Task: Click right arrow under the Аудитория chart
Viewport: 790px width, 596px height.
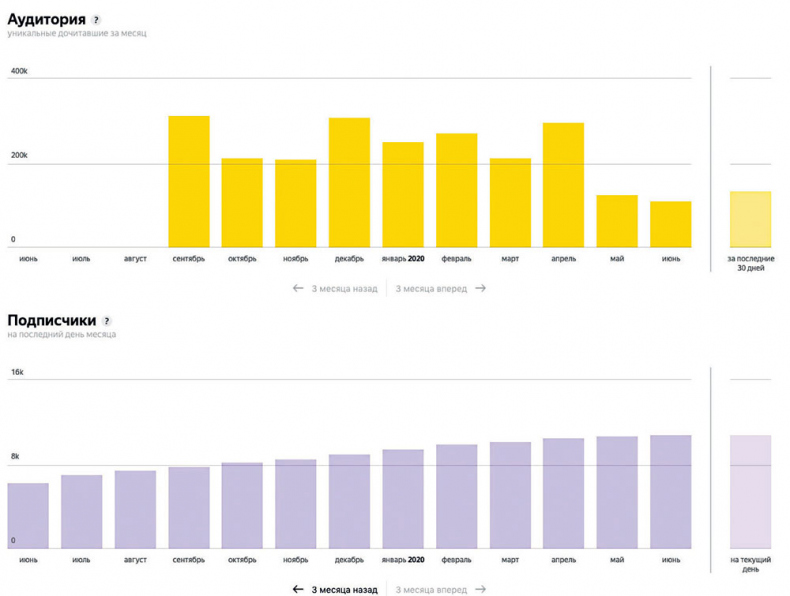Action: (481, 288)
